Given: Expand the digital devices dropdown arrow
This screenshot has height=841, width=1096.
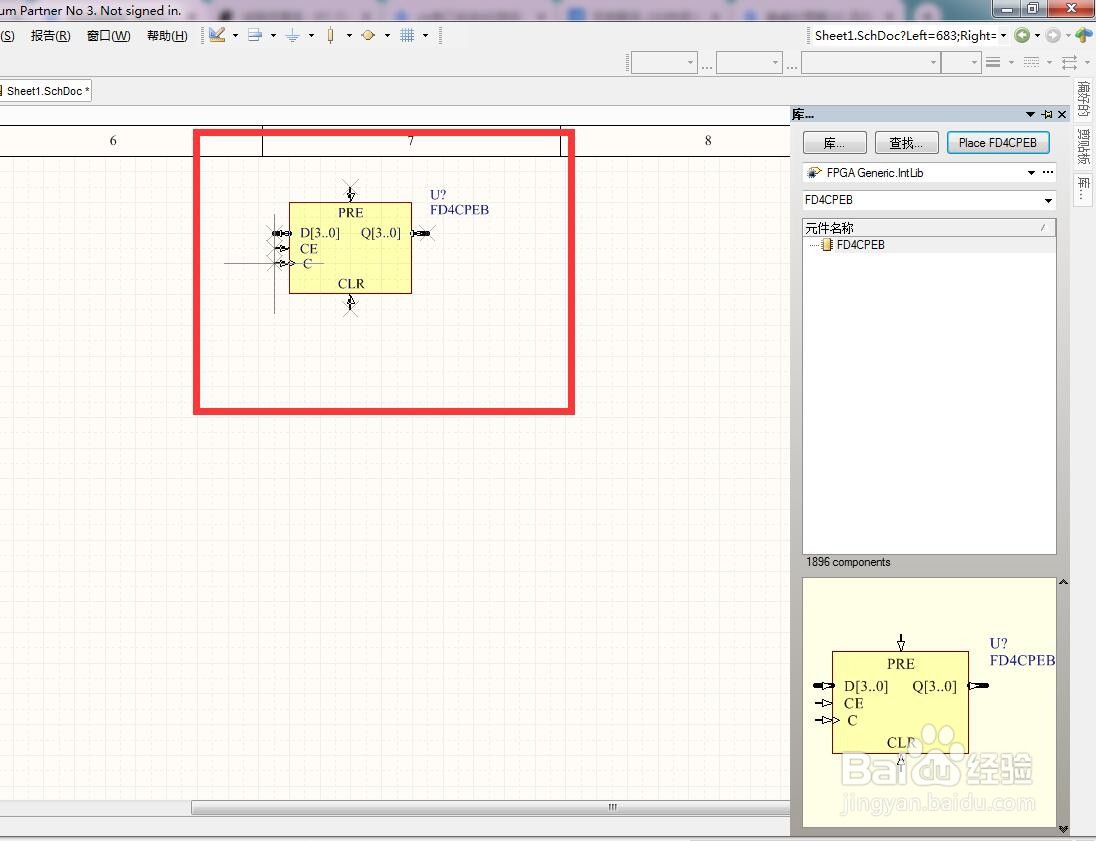Looking at the screenshot, I should pyautogui.click(x=349, y=35).
